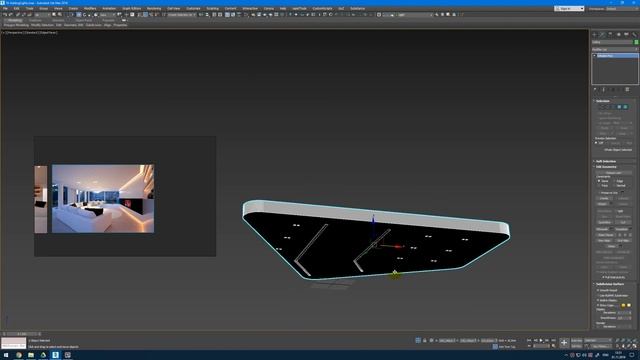The image size is (640, 360).
Task: Switch to Hierarchy command panel tab
Action: pyautogui.click(x=610, y=34)
